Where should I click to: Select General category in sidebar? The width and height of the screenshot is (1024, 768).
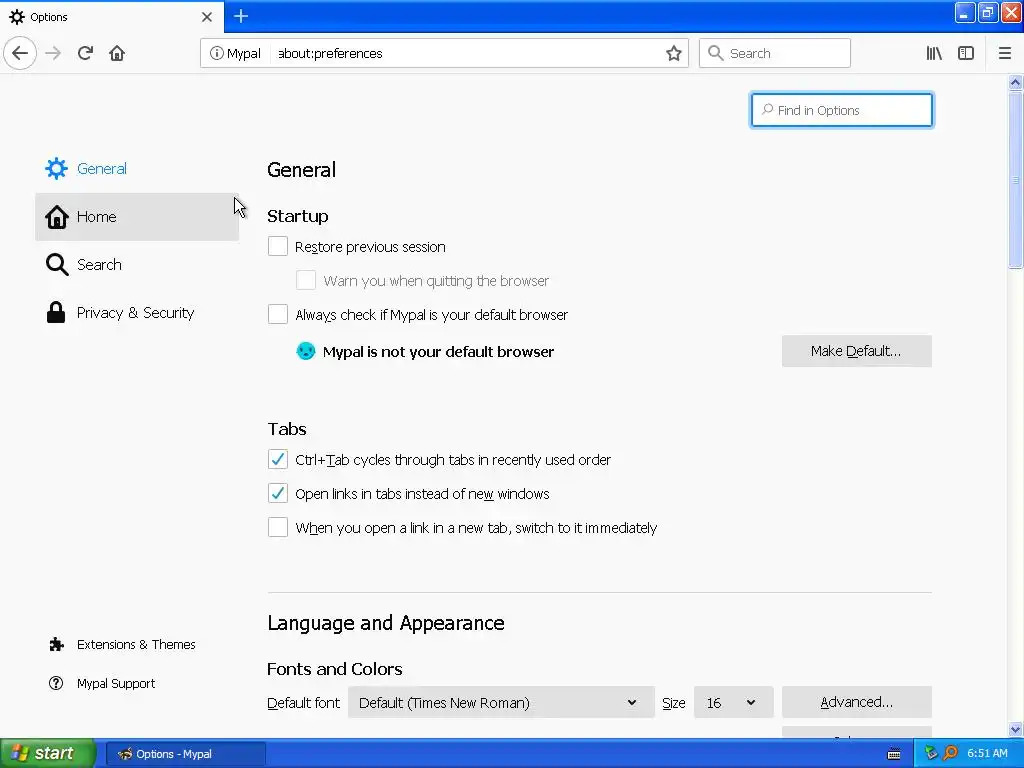[x=137, y=168]
